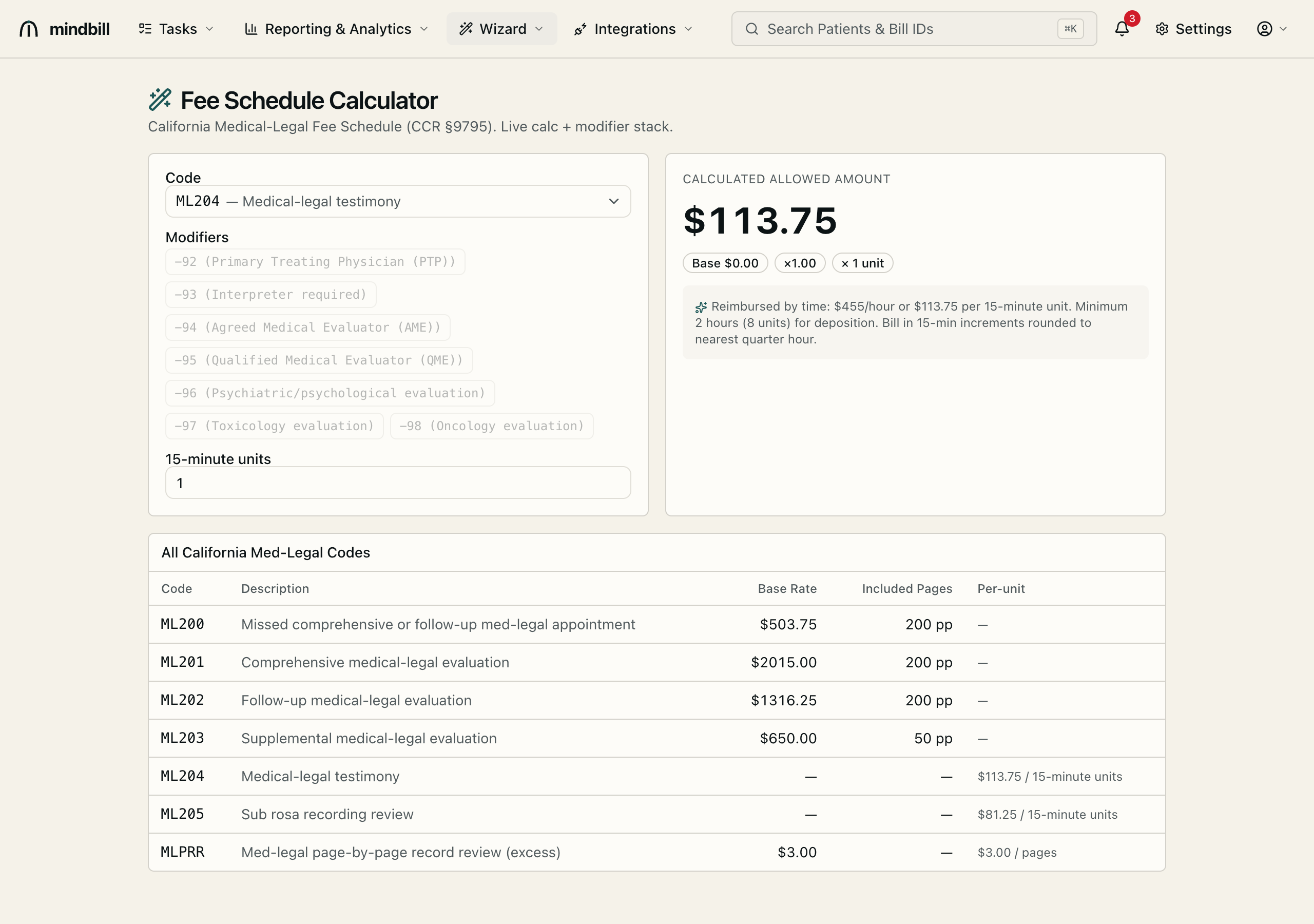The image size is (1314, 924).
Task: Click the Per-unit column header
Action: click(x=1001, y=588)
